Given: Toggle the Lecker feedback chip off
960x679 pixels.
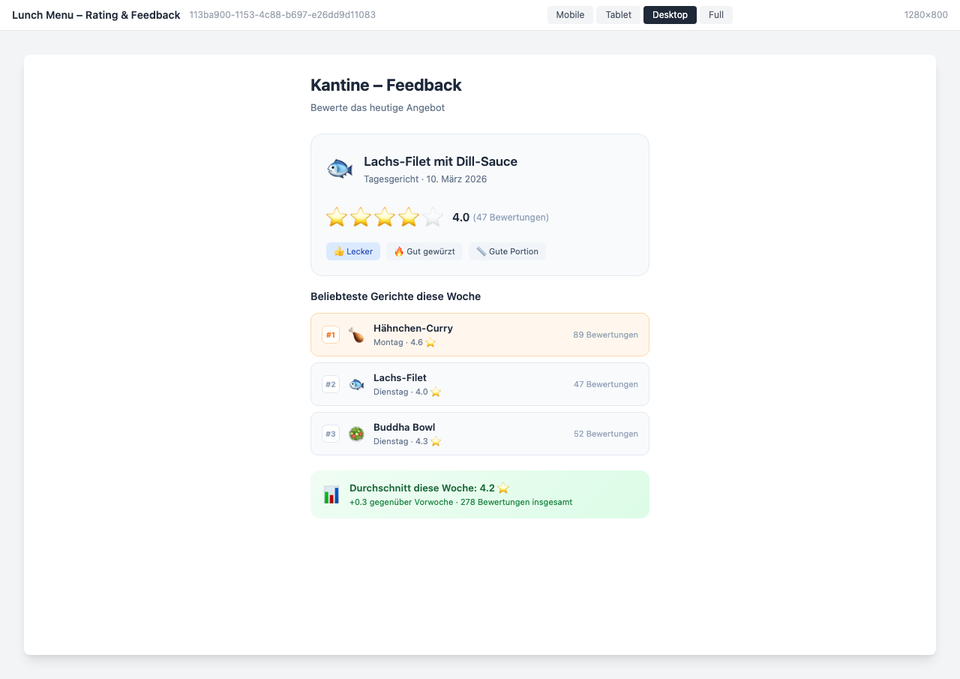Looking at the screenshot, I should click(352, 251).
